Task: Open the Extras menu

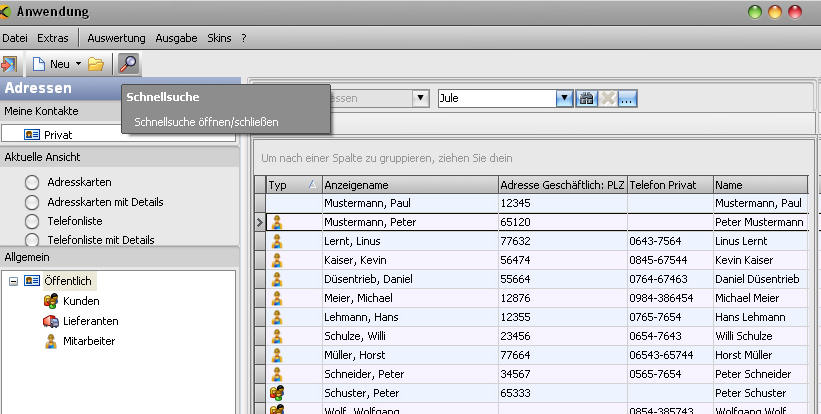Action: (53, 38)
